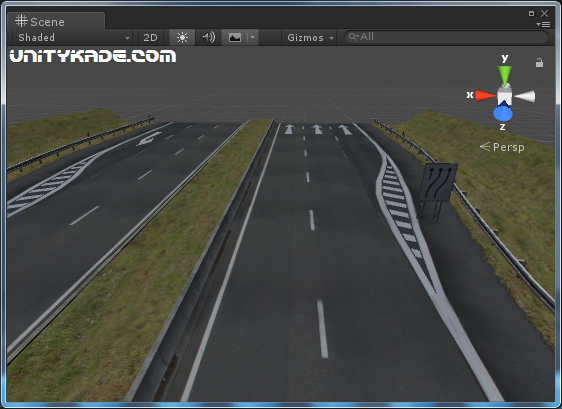Click the gray negative X axis cone
The width and height of the screenshot is (562, 409).
tap(525, 96)
